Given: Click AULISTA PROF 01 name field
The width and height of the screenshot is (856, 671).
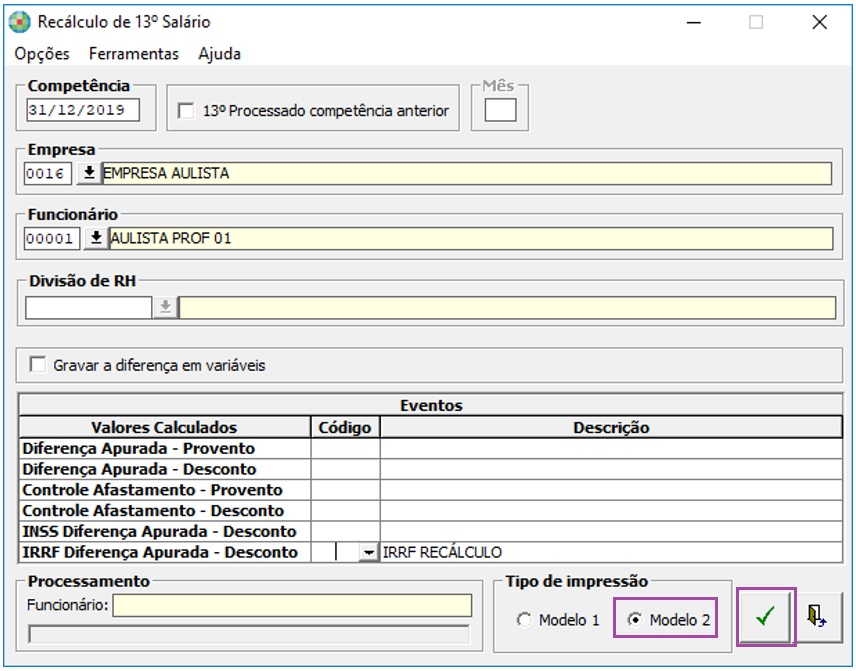Looking at the screenshot, I should click(x=472, y=239).
